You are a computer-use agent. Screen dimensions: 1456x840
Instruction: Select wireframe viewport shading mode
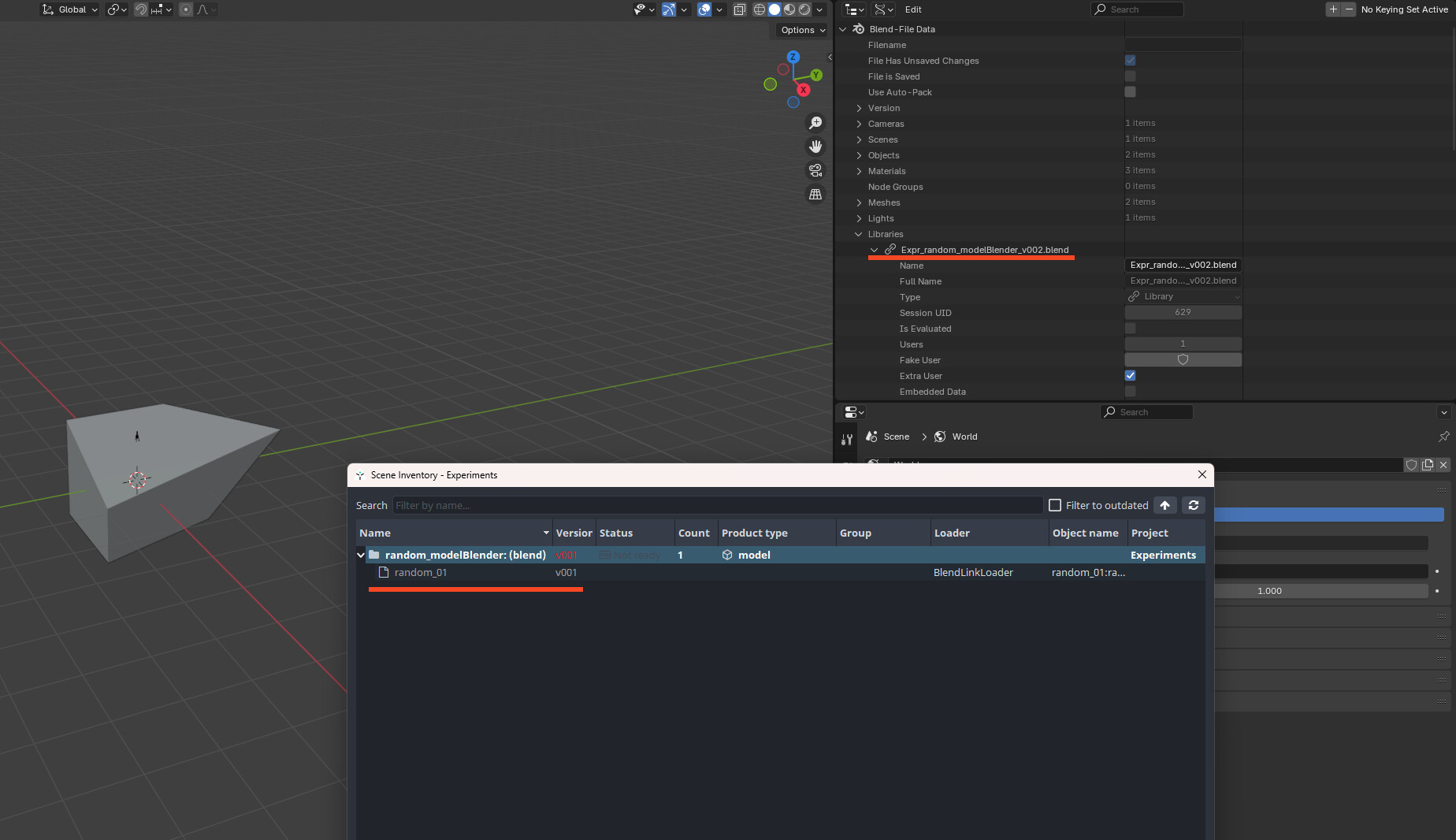pos(760,9)
